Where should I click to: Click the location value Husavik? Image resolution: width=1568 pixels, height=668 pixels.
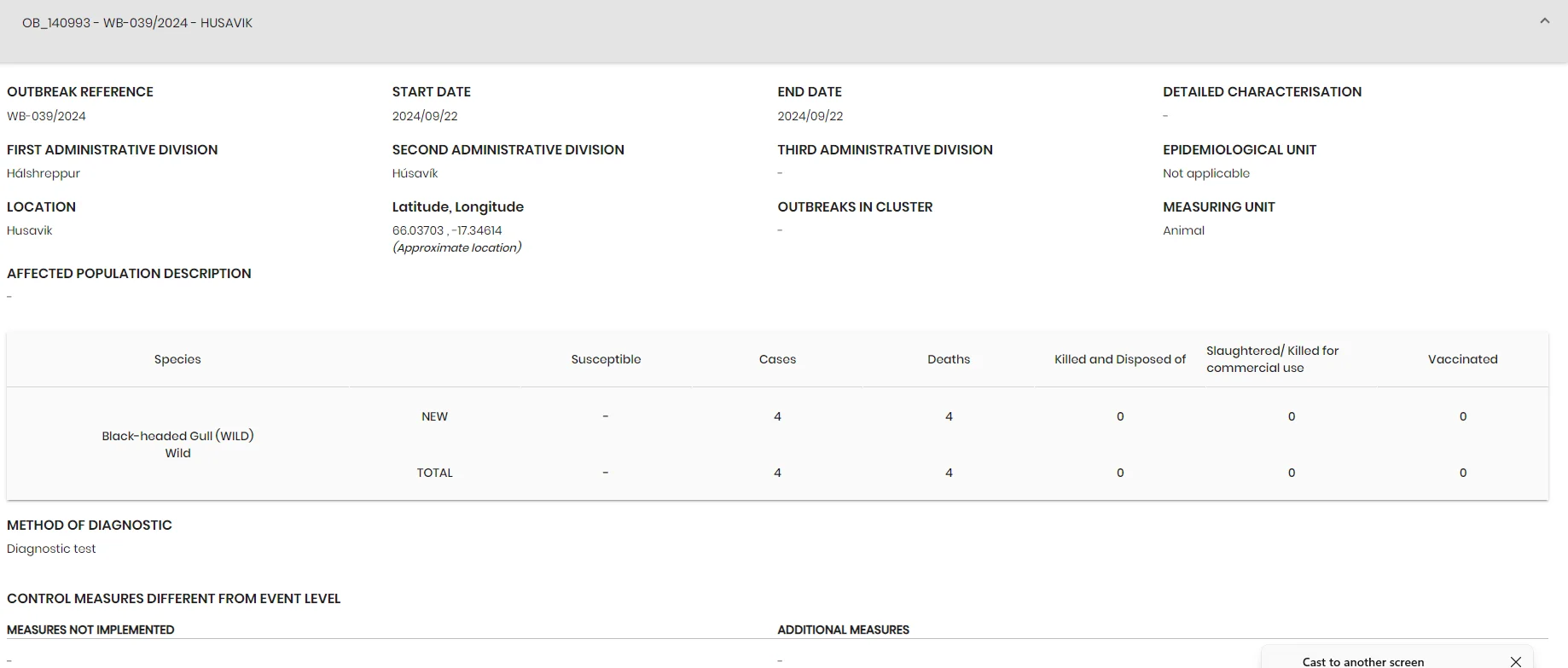[30, 230]
